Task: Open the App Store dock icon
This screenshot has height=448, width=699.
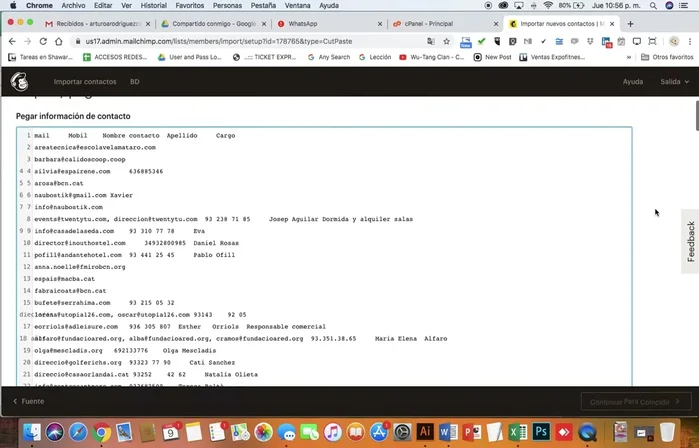Action: pos(379,432)
